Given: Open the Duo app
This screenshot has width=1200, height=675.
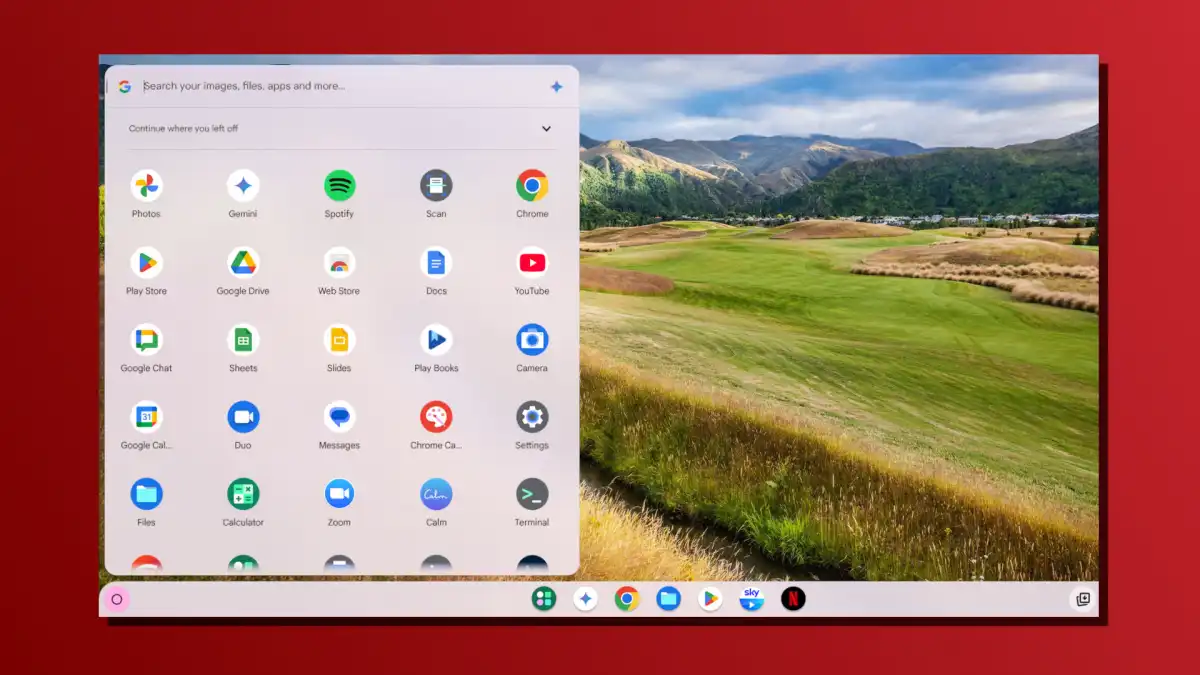Looking at the screenshot, I should point(243,417).
